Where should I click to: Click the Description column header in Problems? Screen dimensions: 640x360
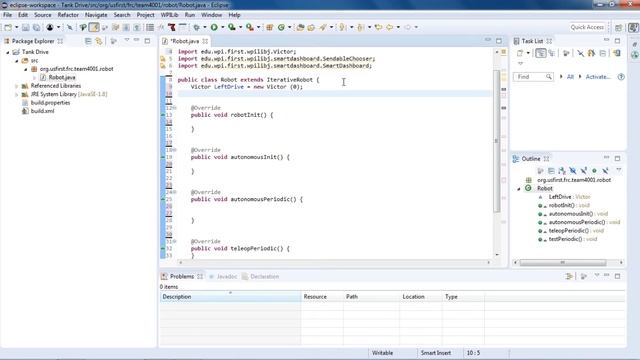(230, 297)
